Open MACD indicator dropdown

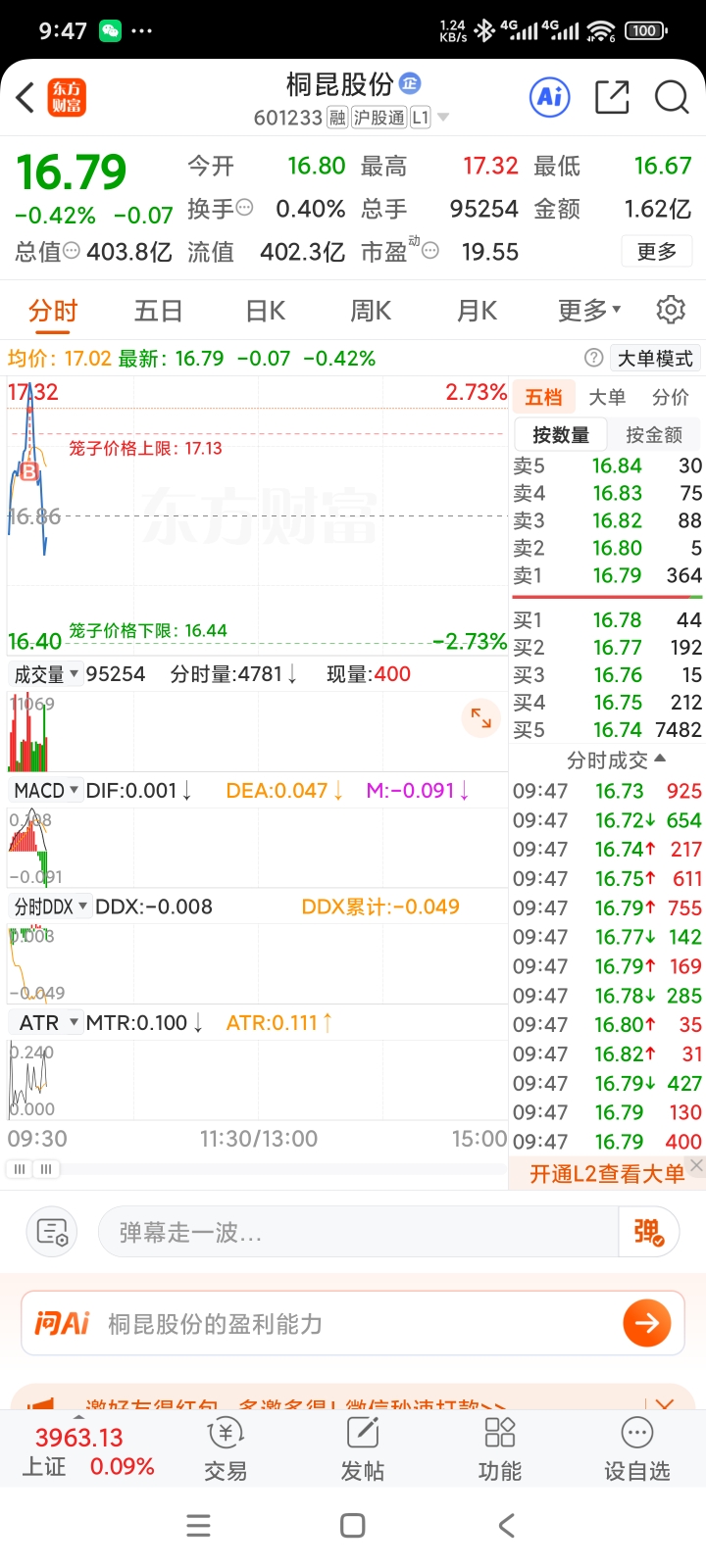(x=45, y=790)
